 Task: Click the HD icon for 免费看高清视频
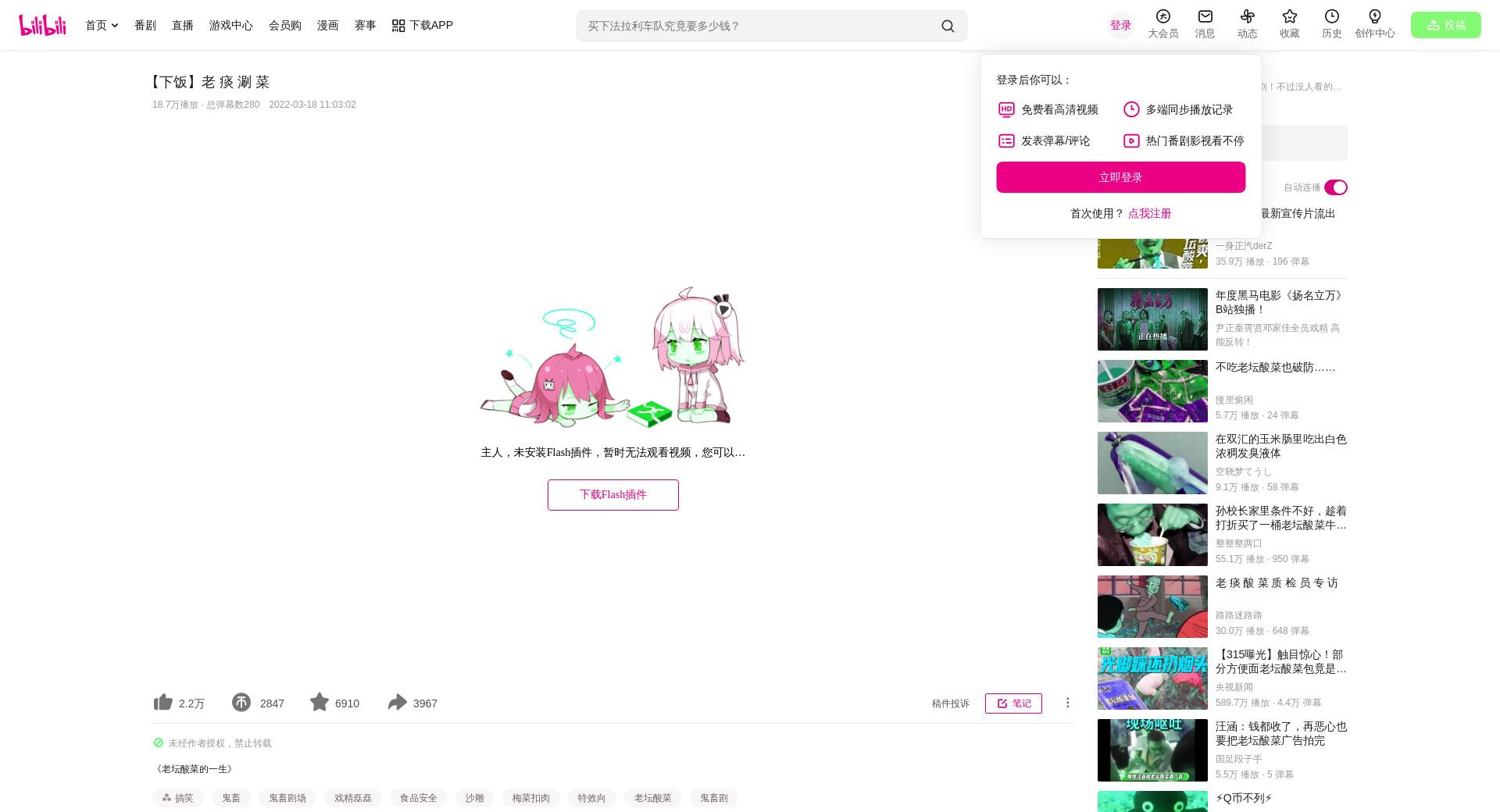(1006, 109)
